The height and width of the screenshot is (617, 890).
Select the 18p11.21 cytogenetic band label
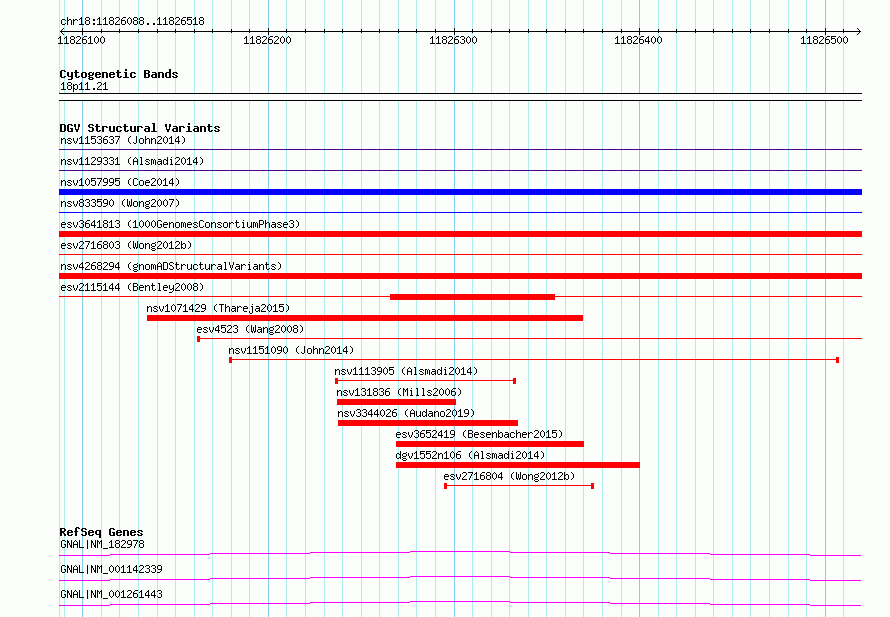(84, 86)
